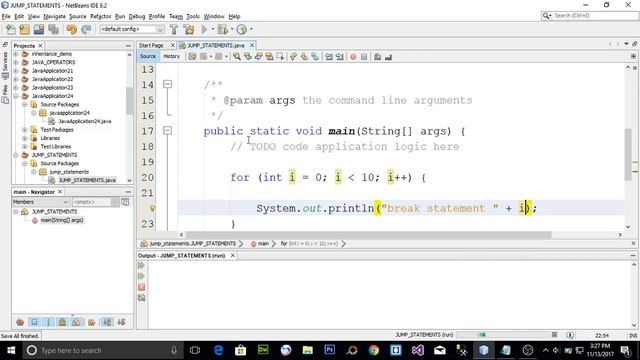The width and height of the screenshot is (640, 360).
Task: Click the Open Project toolbar icon
Action: coord(39,29)
